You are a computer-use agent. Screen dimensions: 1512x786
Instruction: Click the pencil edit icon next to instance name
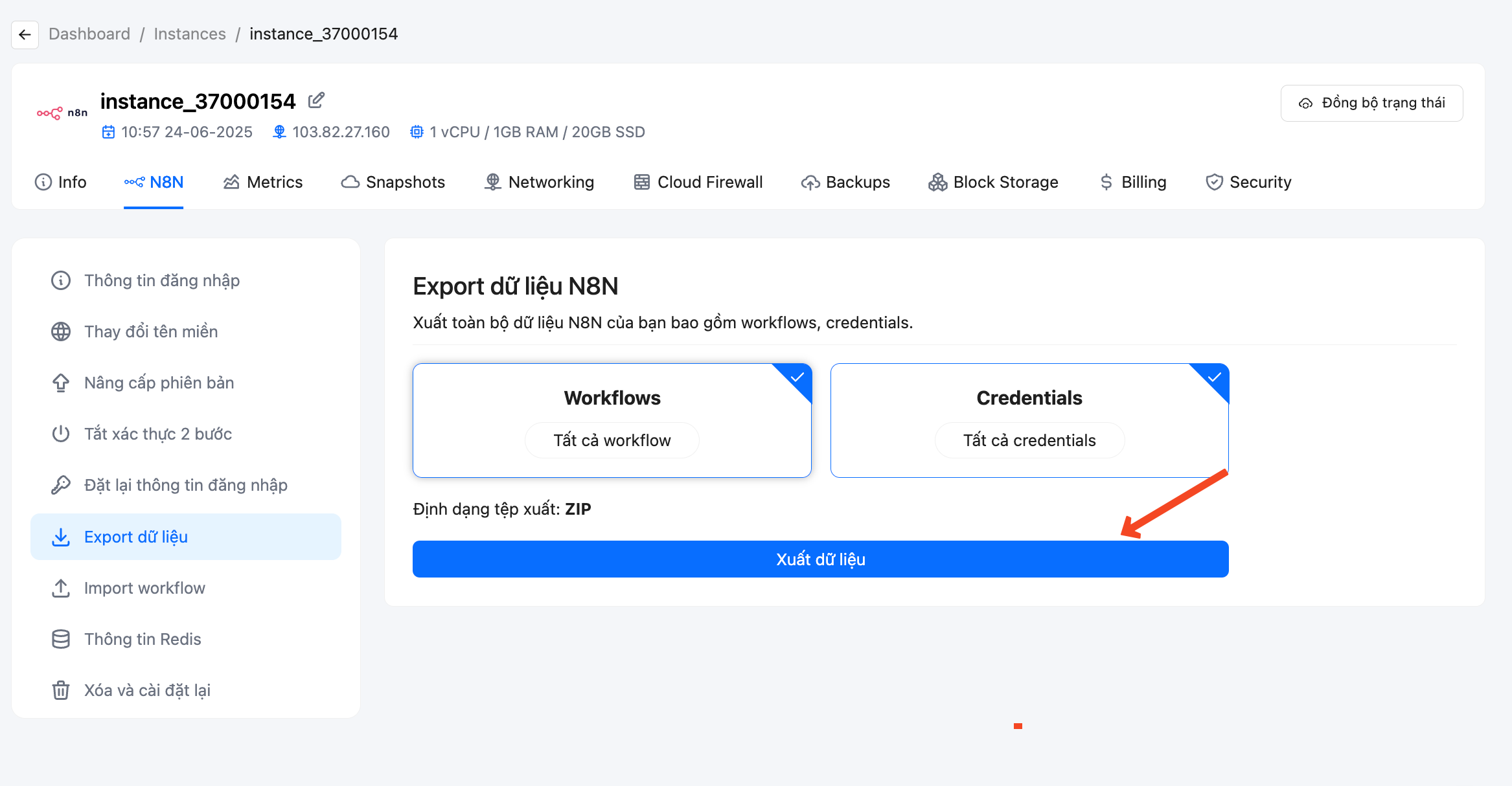pyautogui.click(x=316, y=100)
